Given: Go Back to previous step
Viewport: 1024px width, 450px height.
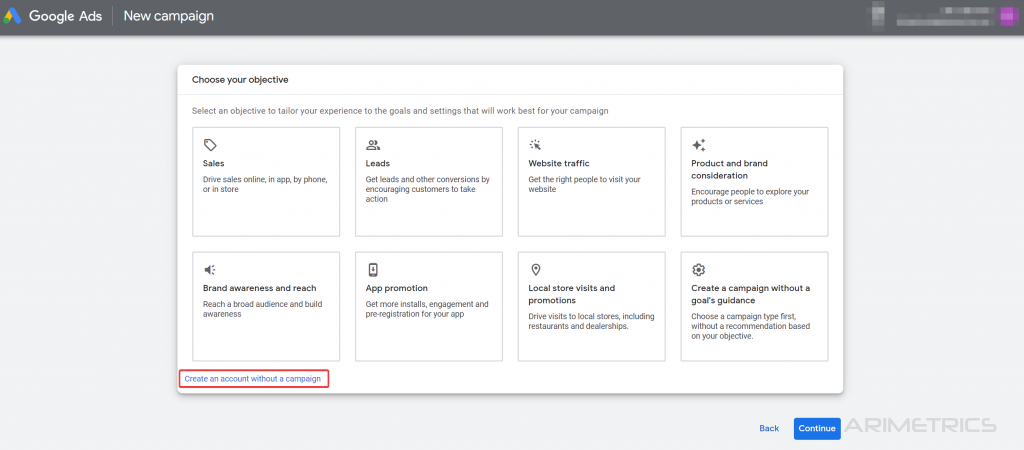Looking at the screenshot, I should coord(769,428).
